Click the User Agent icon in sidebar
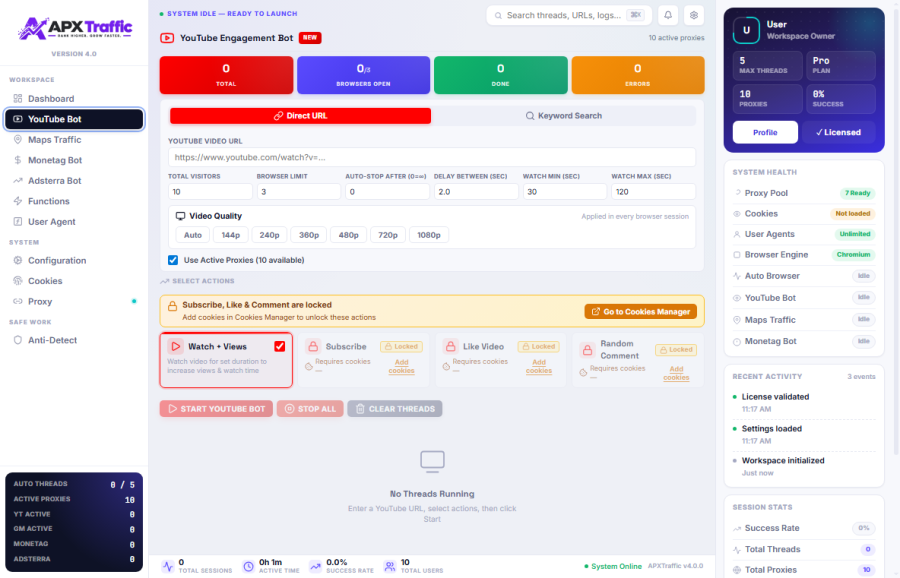The height and width of the screenshot is (578, 900). tap(18, 222)
